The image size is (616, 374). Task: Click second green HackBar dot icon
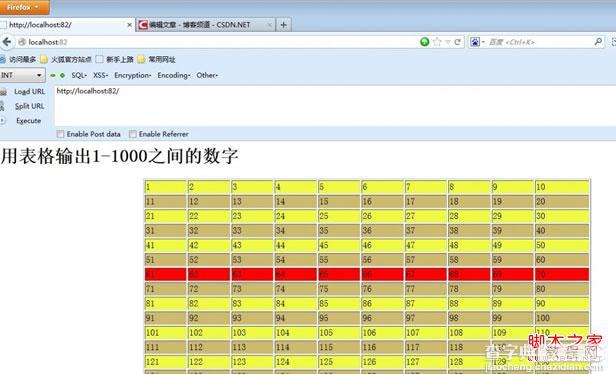[x=62, y=75]
